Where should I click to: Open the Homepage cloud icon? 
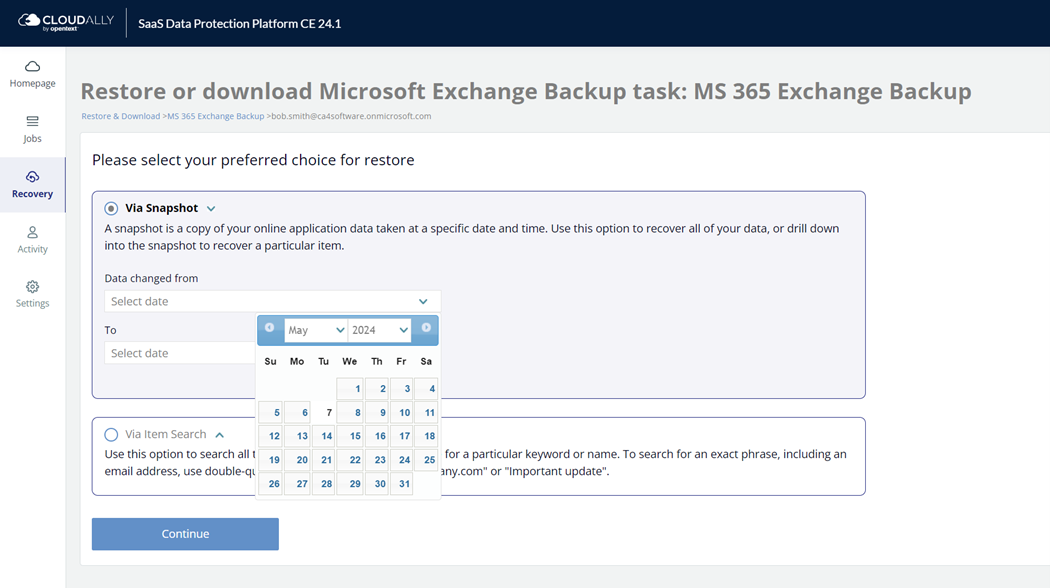click(32, 66)
